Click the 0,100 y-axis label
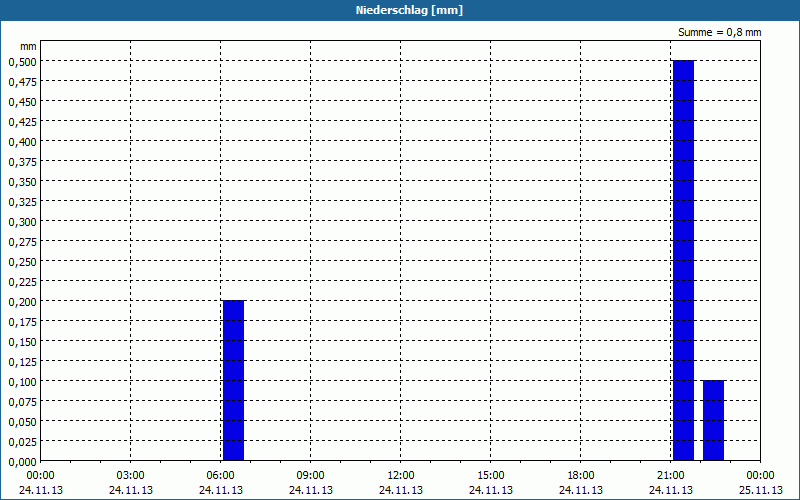 pos(22,382)
